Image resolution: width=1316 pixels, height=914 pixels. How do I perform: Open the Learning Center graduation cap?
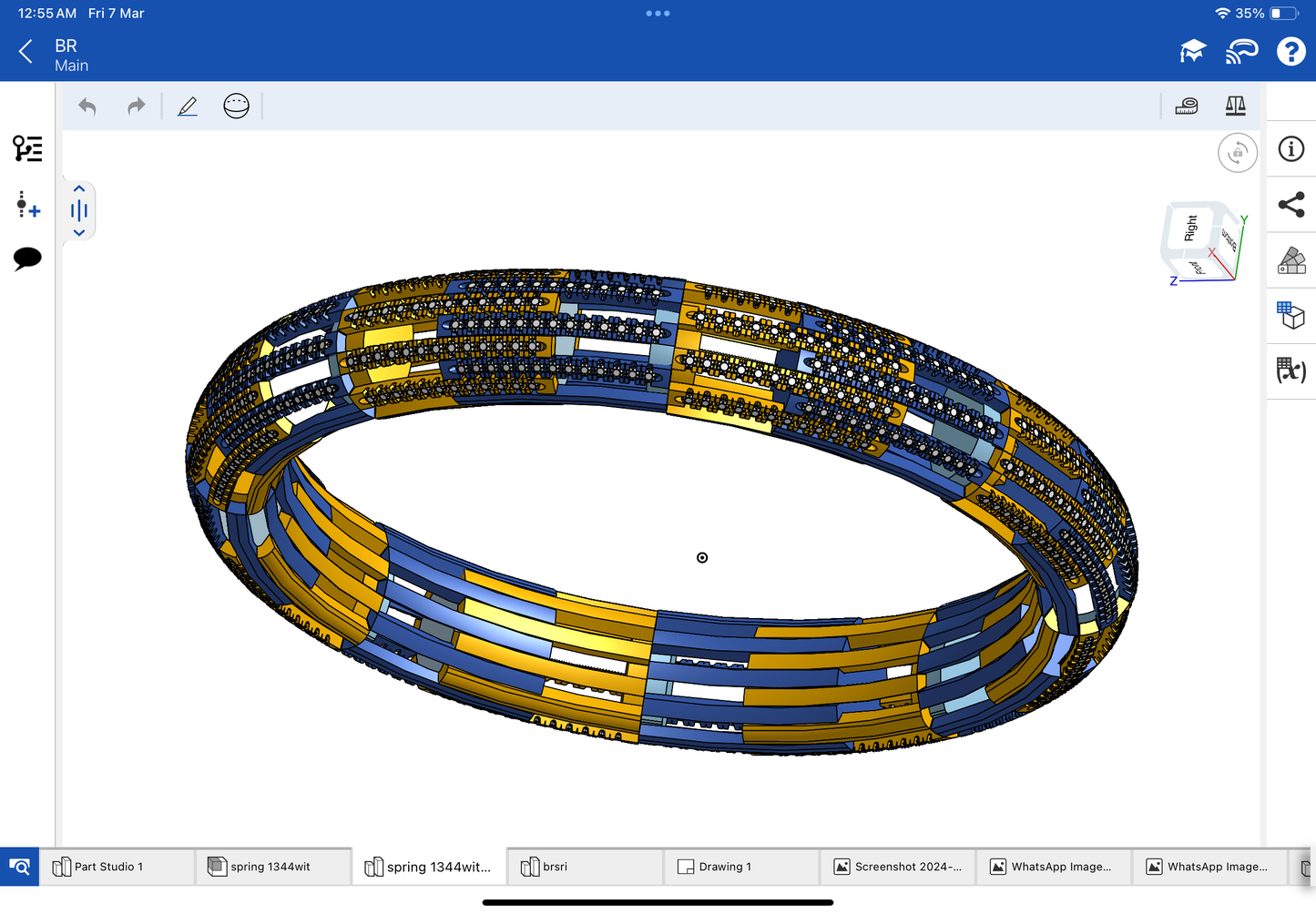[x=1192, y=52]
